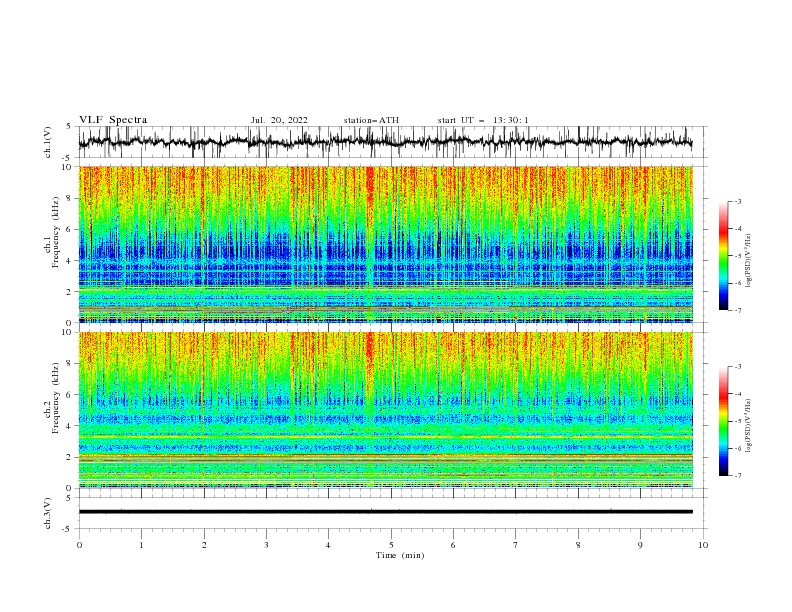Click the "-4" label on ch.2 colorbar
Image resolution: width=792 pixels, height=612 pixels.
point(738,394)
